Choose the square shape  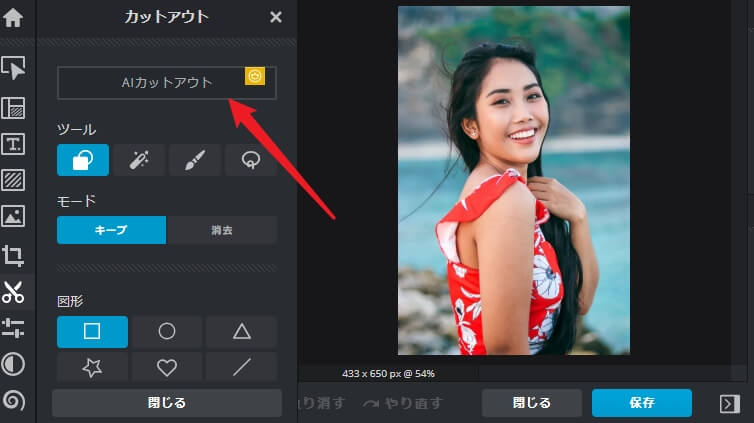coord(92,332)
